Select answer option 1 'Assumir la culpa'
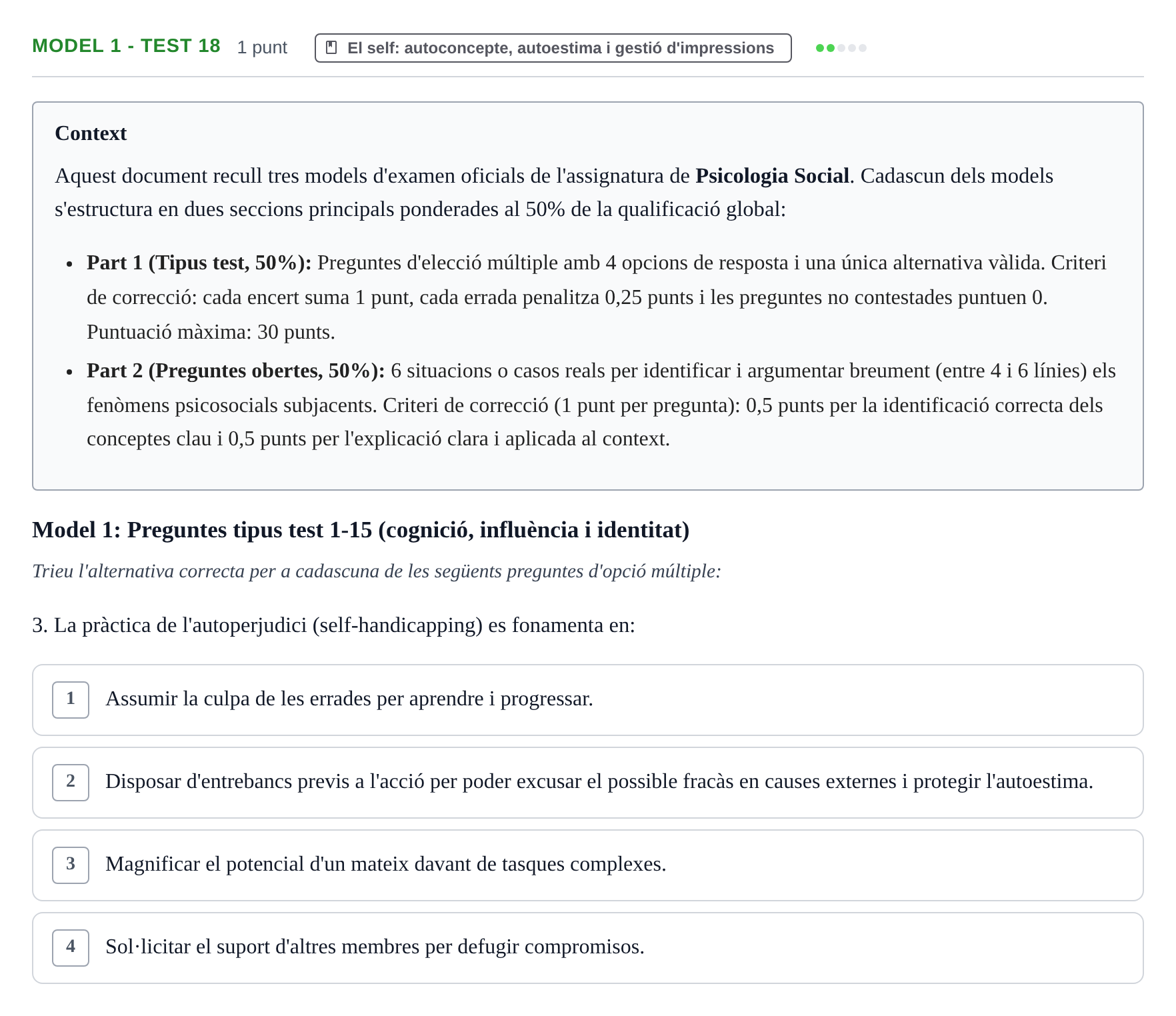1176x1016 pixels. pyautogui.click(x=587, y=700)
